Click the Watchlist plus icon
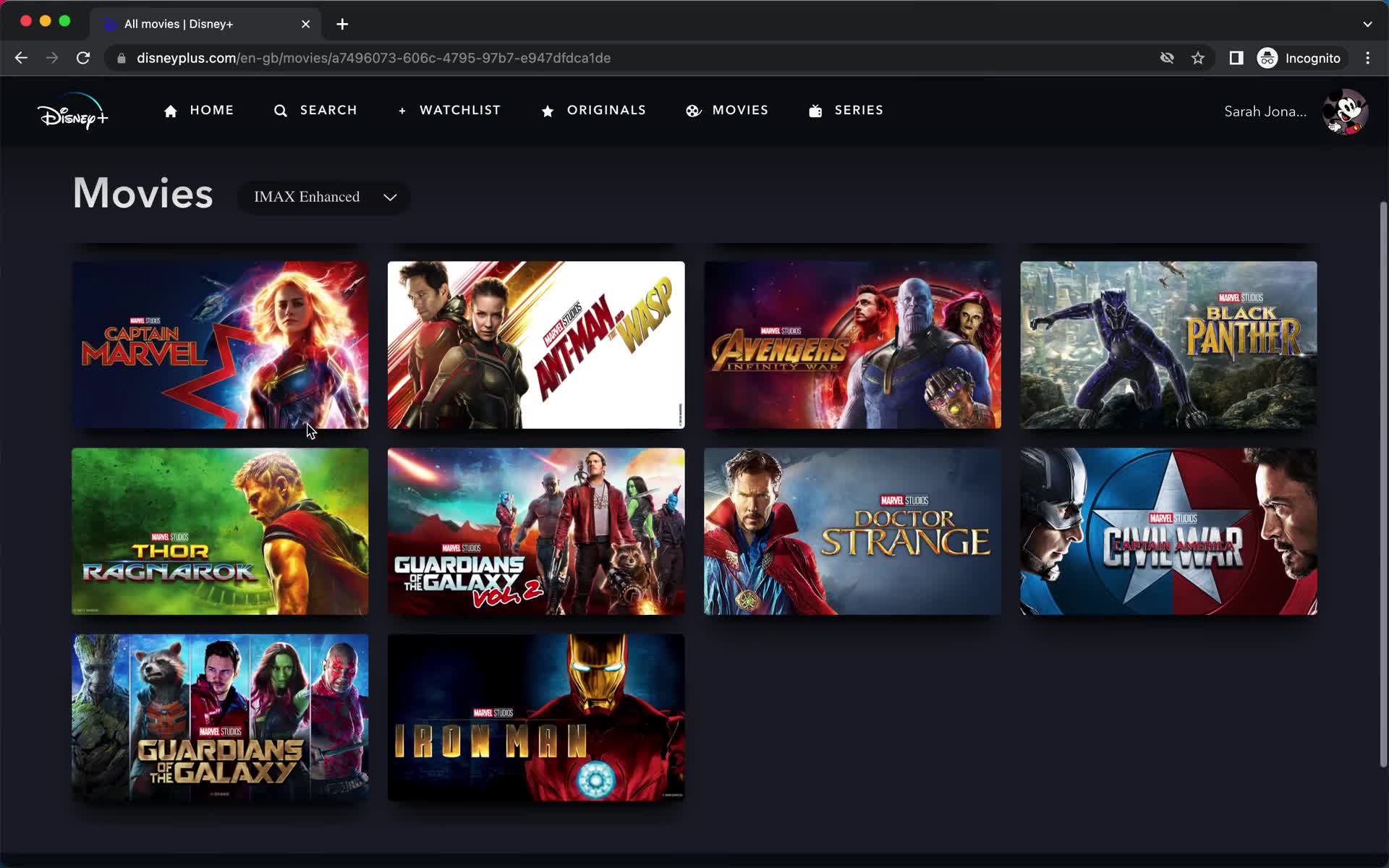Screen dimensions: 1389x868 click(x=402, y=111)
